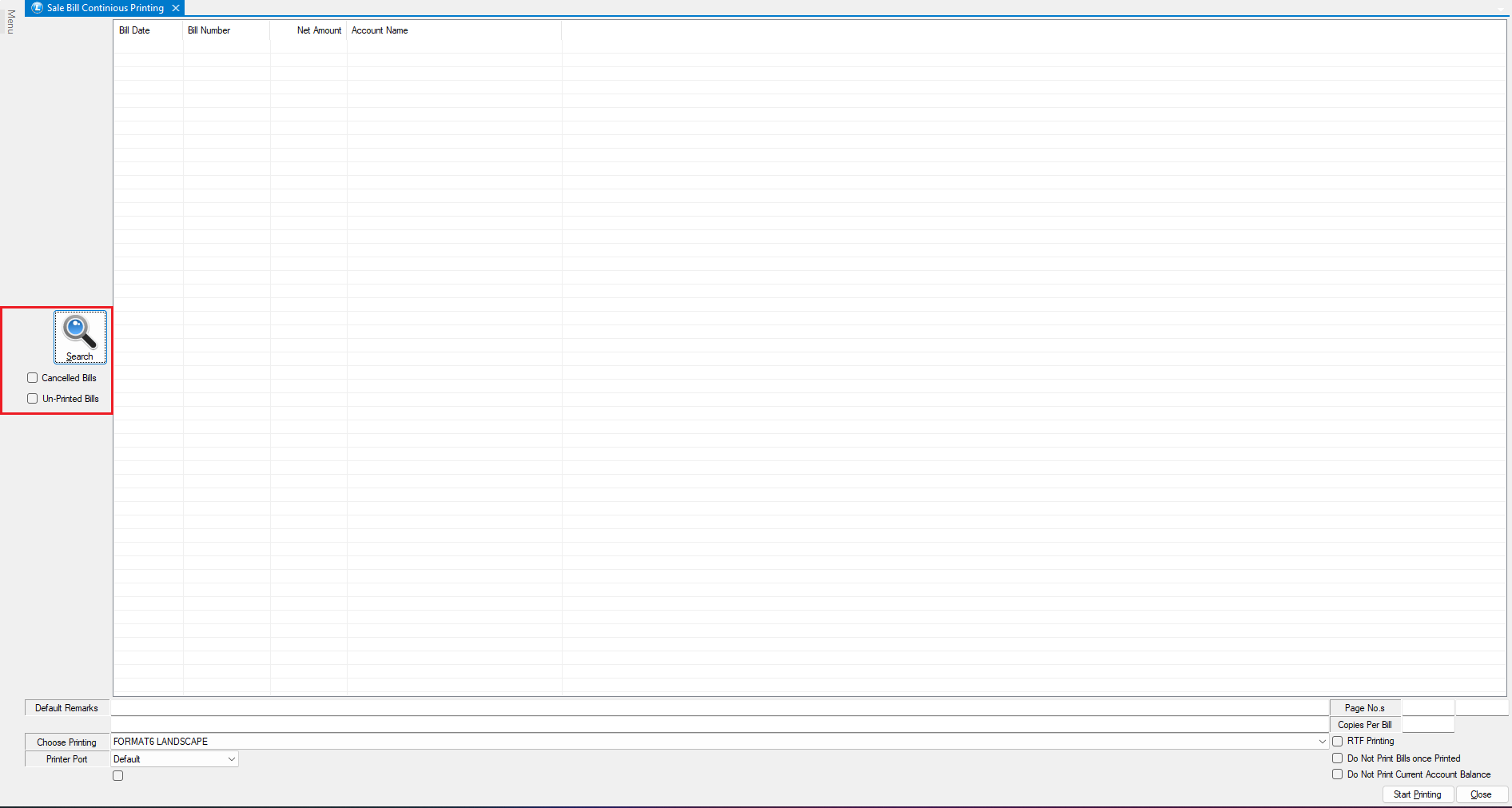Close the Sale Bill Continious Printing tab

point(176,8)
